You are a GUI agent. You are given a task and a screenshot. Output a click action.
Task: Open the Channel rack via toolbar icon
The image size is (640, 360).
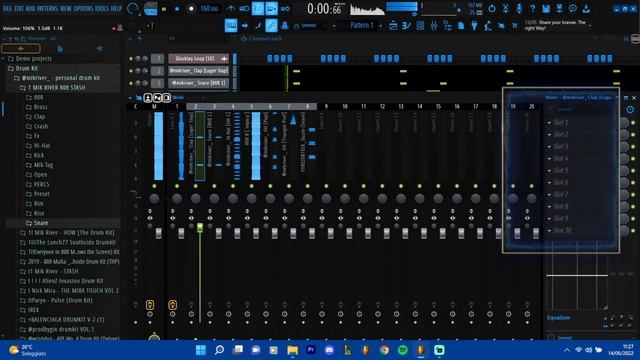[x=420, y=26]
